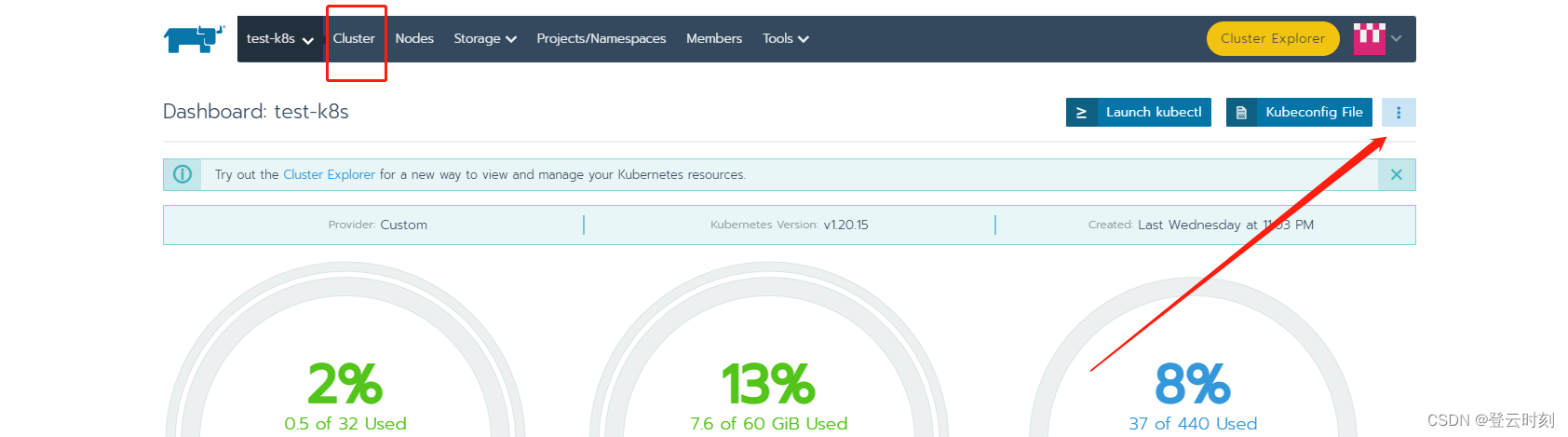Click the Created Last Wednesday text
Image resolution: width=1568 pixels, height=437 pixels.
(1201, 225)
